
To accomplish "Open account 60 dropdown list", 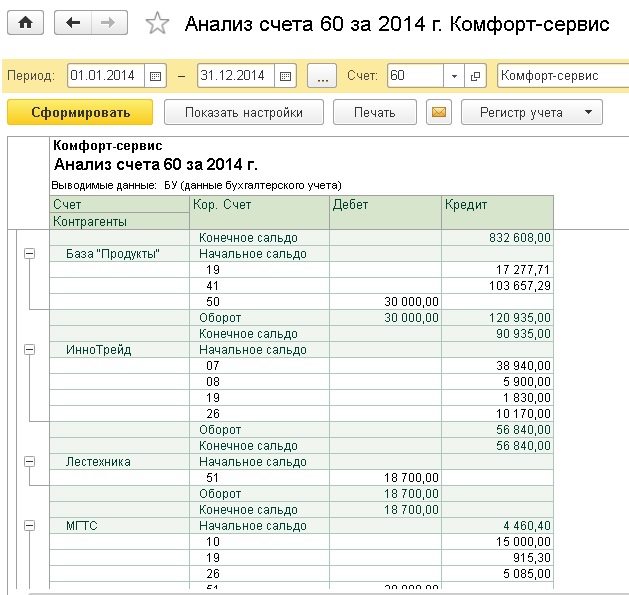I will click(x=454, y=76).
